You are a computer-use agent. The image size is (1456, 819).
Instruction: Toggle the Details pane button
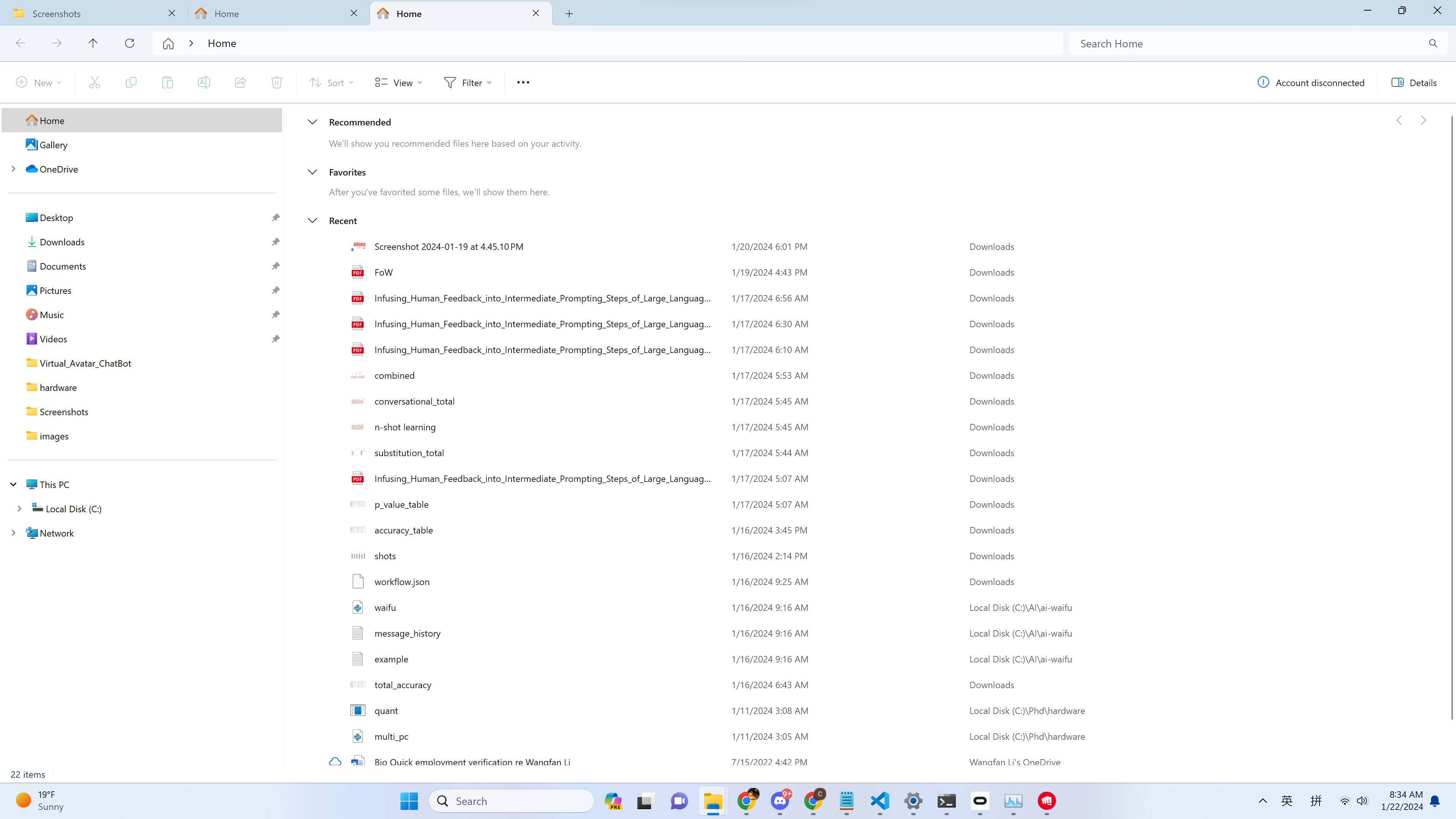pyautogui.click(x=1414, y=83)
